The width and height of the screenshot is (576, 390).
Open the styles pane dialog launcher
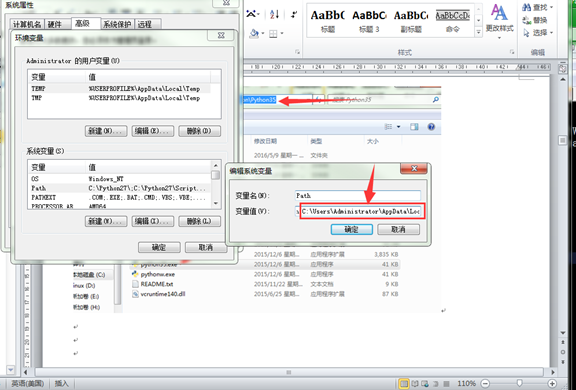[x=512, y=53]
